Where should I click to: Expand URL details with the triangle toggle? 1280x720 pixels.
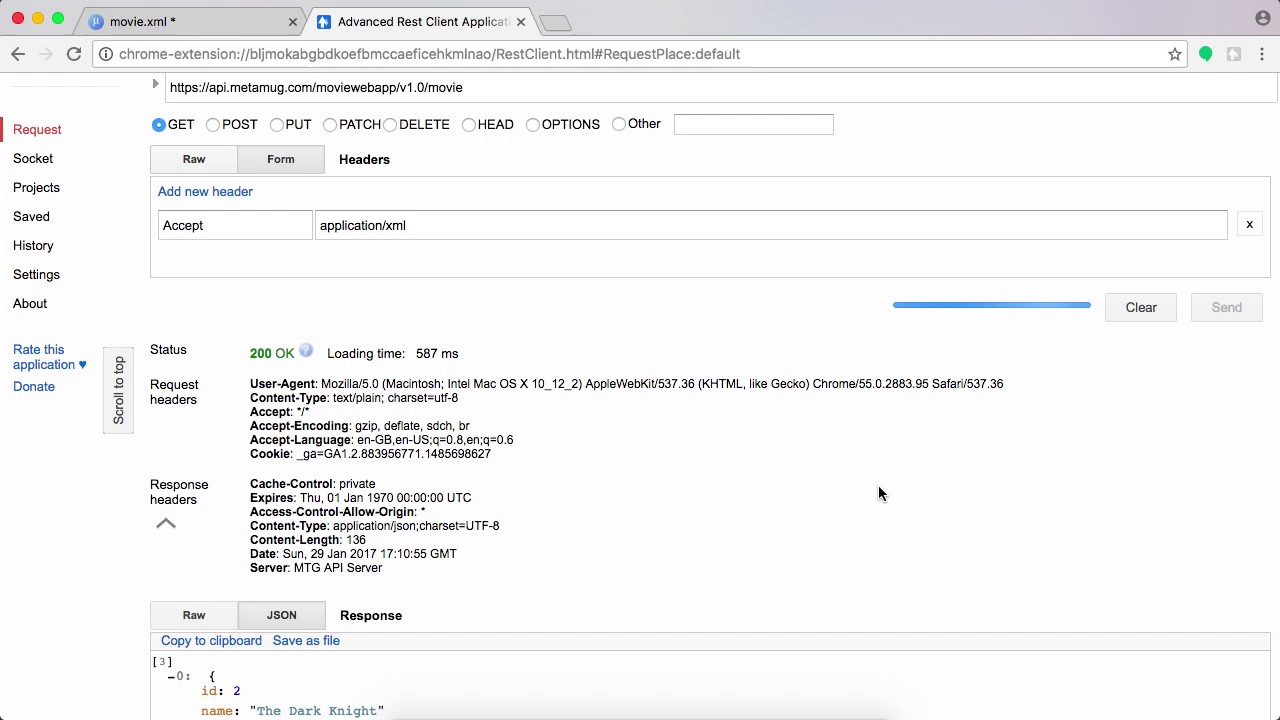coord(156,85)
